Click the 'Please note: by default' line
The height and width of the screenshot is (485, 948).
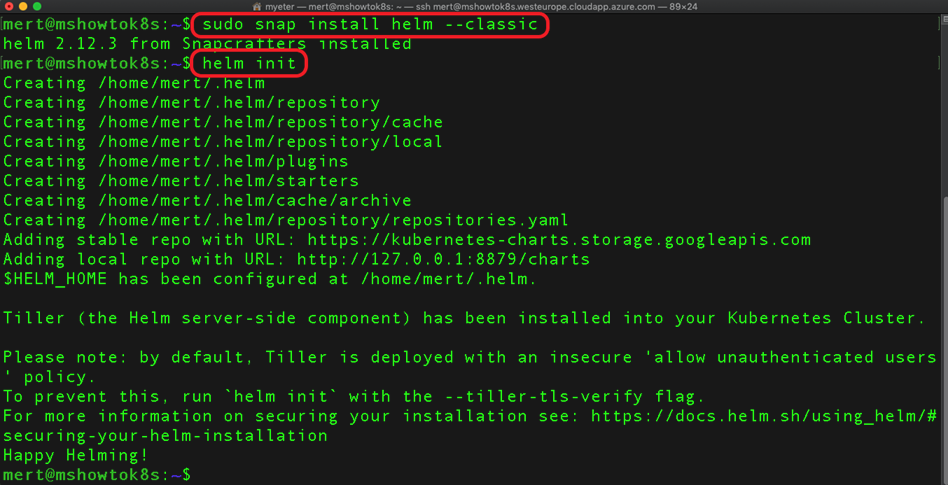(x=470, y=357)
